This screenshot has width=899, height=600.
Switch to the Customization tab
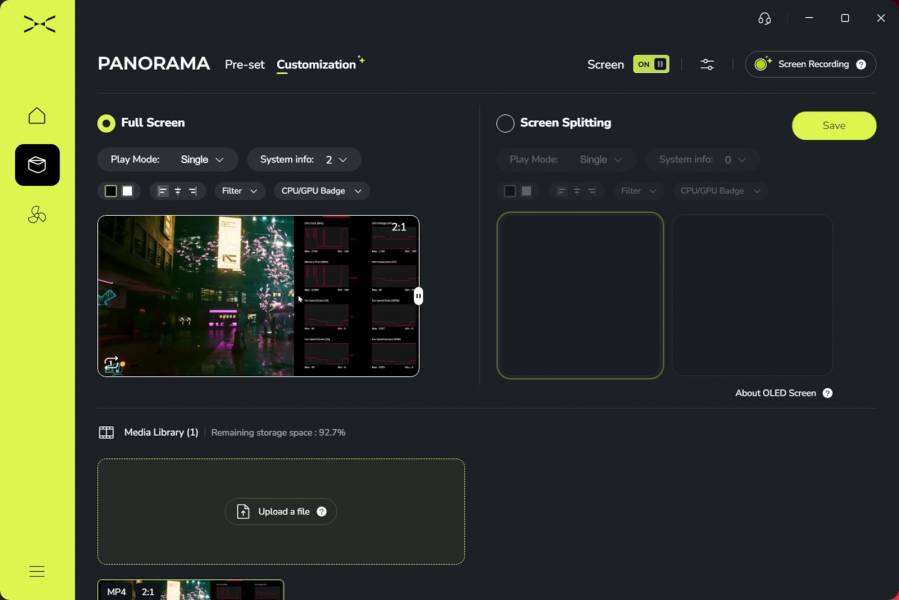click(x=316, y=65)
